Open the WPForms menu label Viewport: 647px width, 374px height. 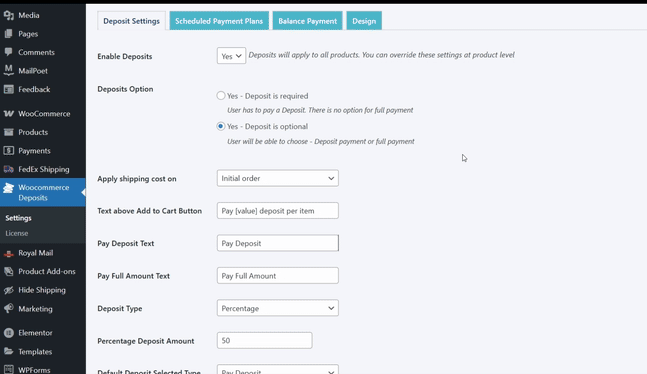click(x=34, y=370)
